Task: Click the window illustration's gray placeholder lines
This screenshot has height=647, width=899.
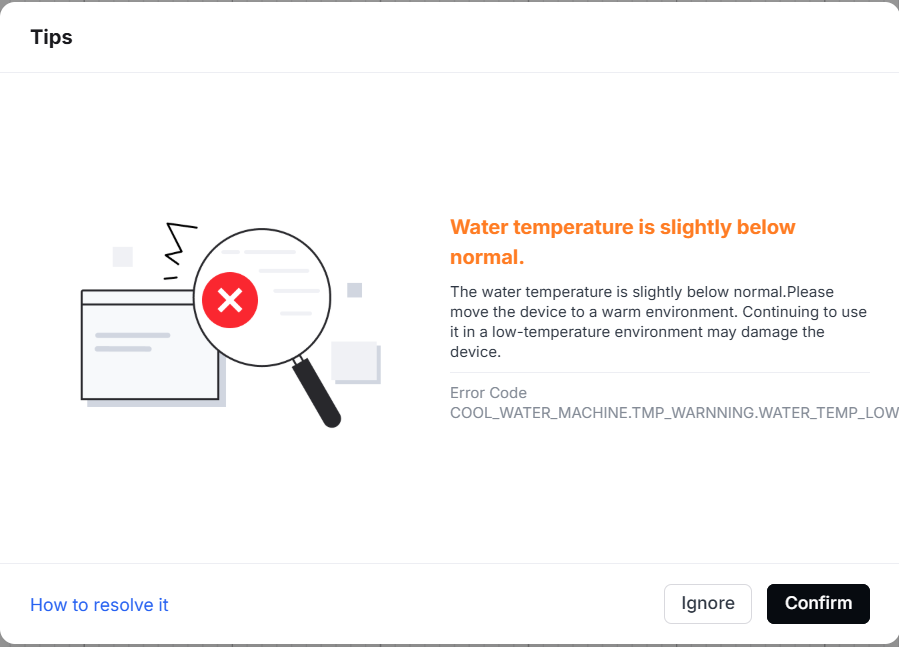Action: click(132, 342)
